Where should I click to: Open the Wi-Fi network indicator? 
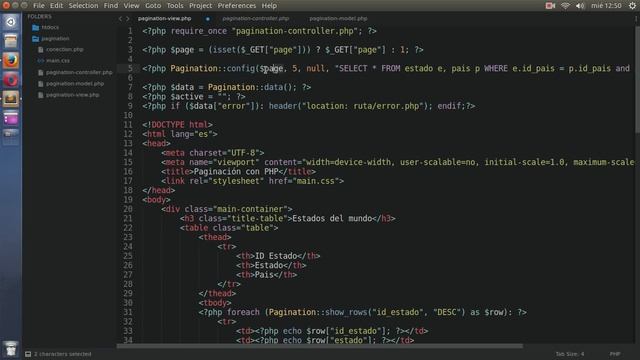pyautogui.click(x=565, y=6)
